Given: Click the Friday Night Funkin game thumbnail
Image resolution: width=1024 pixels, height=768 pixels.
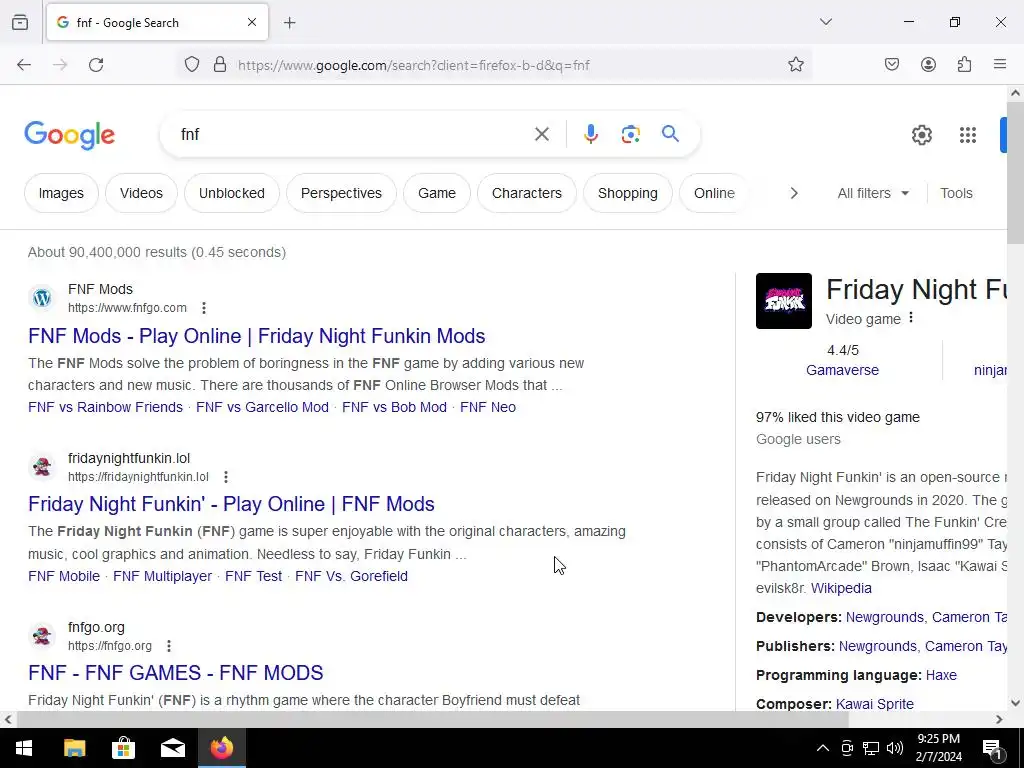Looking at the screenshot, I should click(784, 301).
